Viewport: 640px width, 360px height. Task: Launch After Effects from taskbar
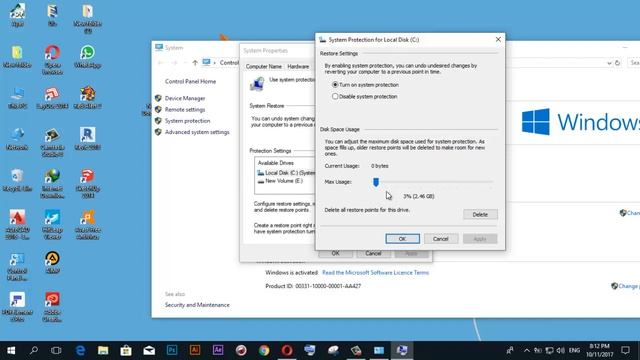click(x=218, y=350)
